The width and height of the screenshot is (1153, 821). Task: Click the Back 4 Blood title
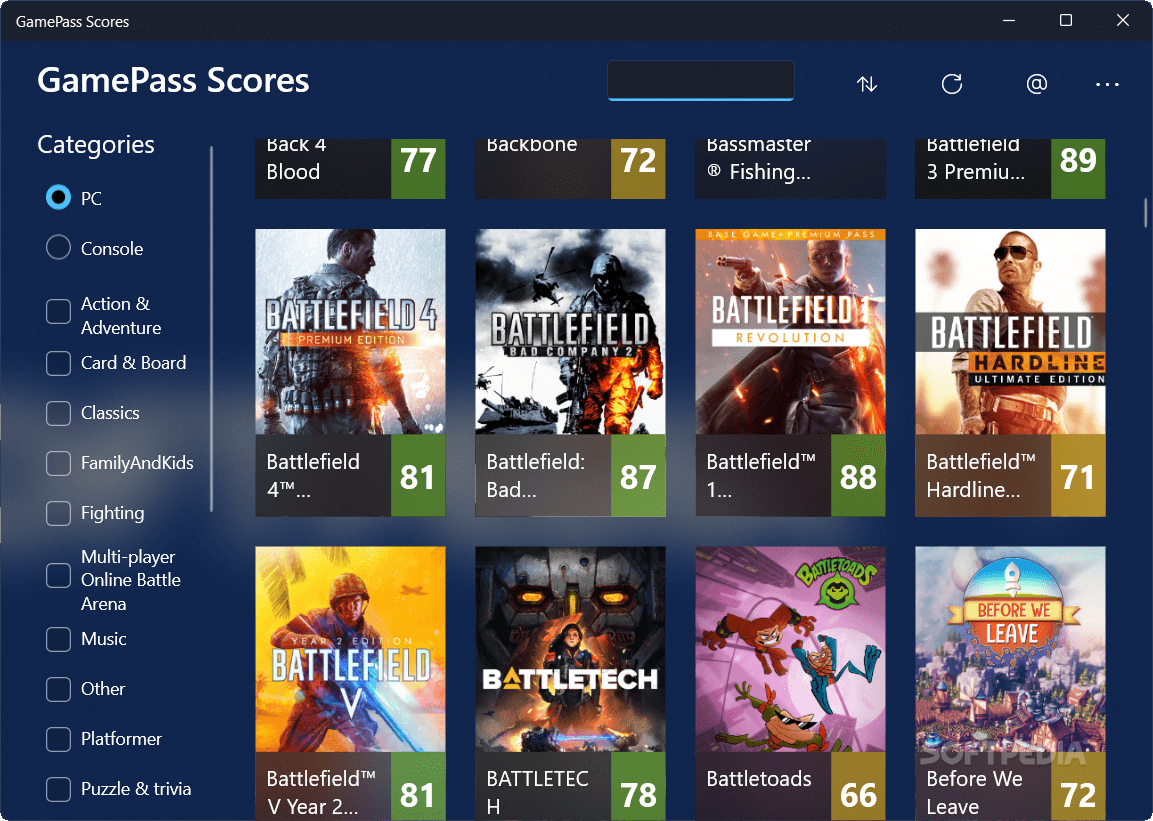(296, 159)
